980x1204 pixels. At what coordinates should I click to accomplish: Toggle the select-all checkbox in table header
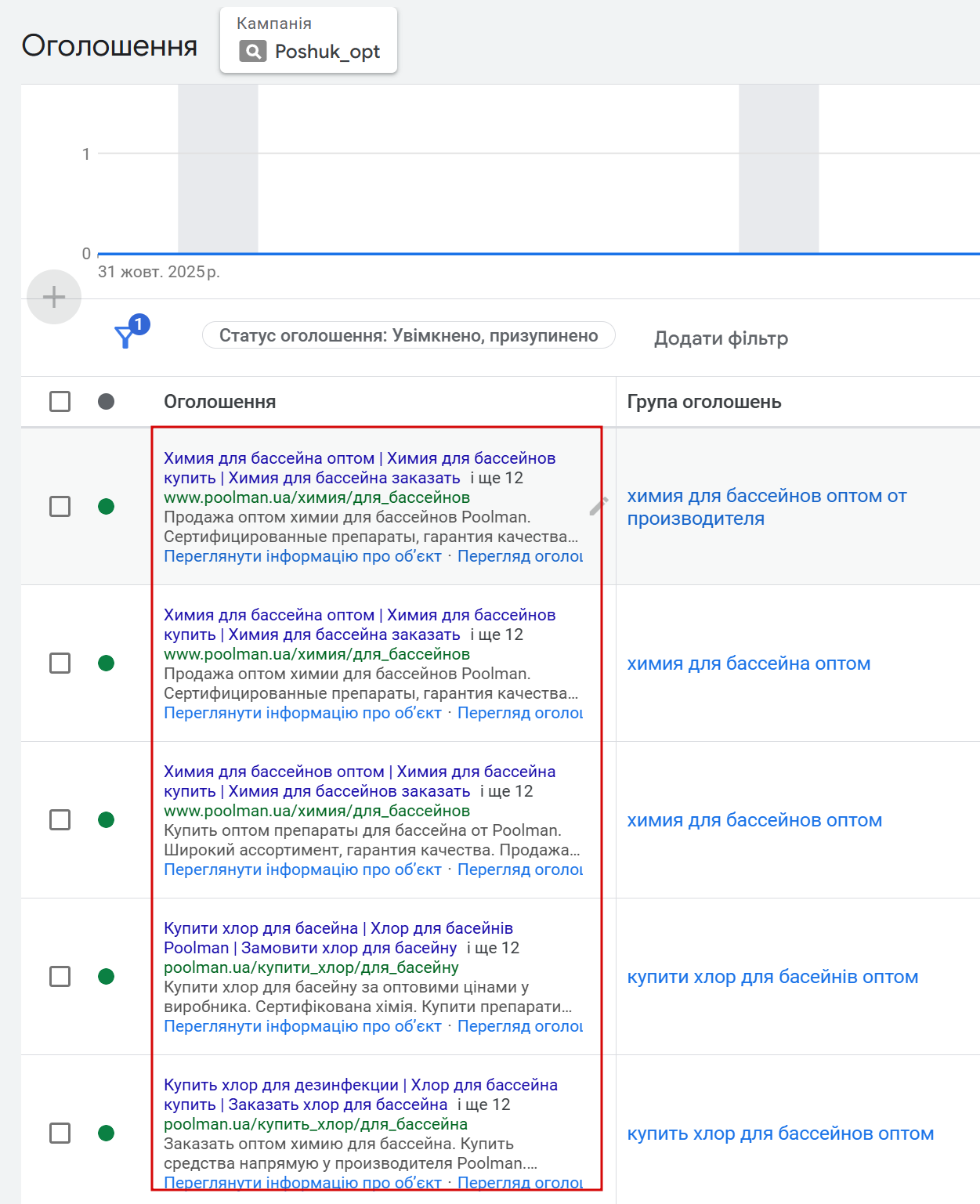(x=60, y=402)
